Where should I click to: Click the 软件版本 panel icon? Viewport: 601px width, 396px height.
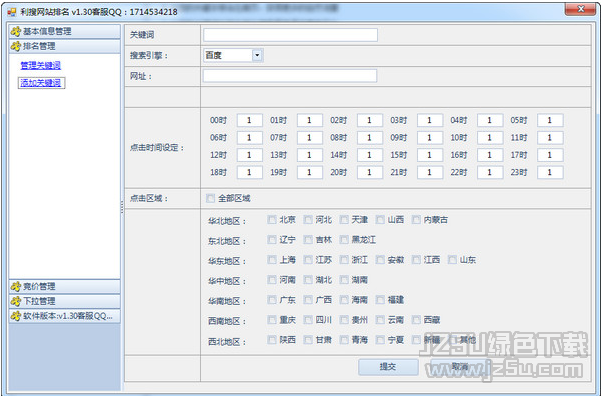[16, 316]
